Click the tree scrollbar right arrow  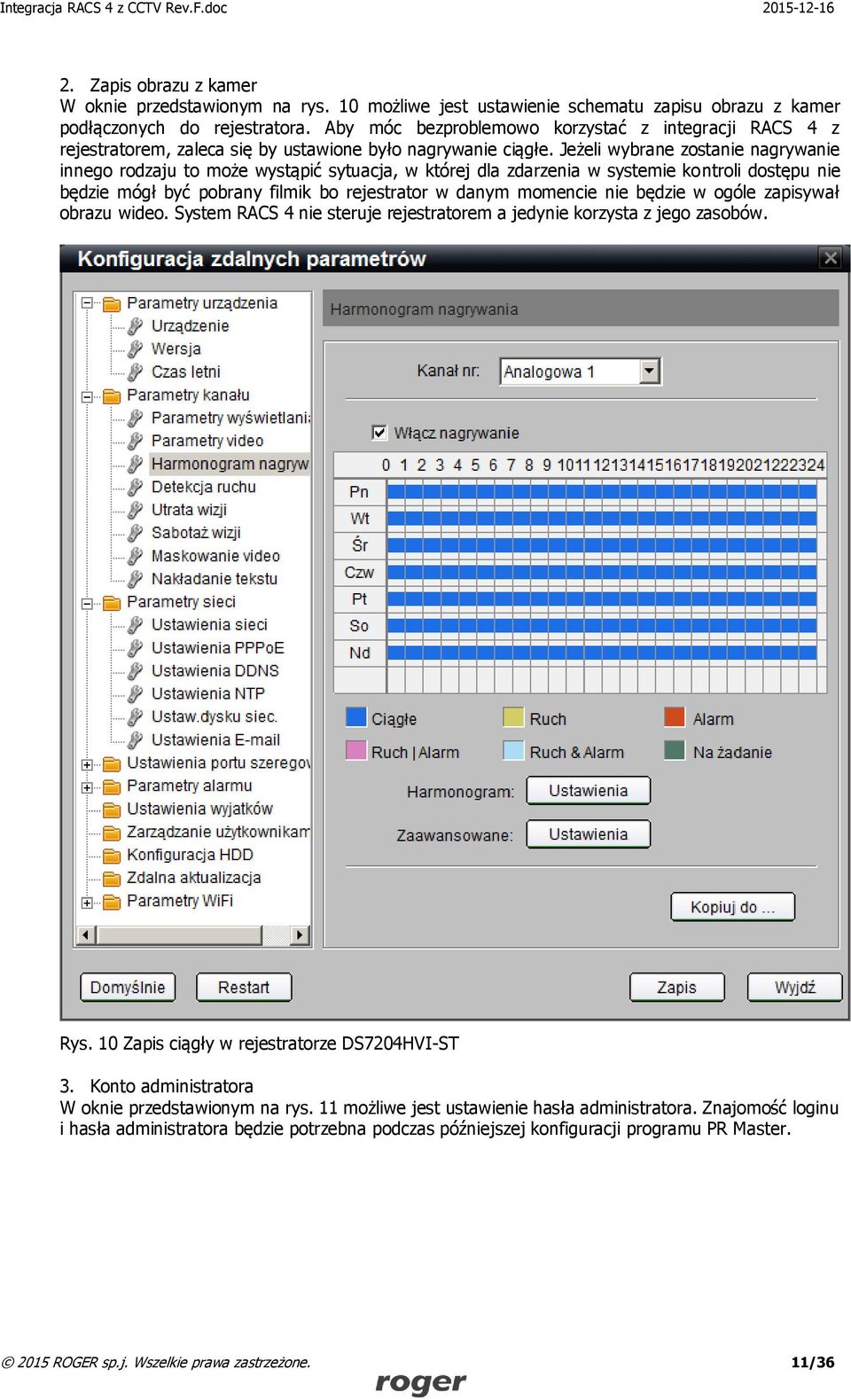point(301,935)
